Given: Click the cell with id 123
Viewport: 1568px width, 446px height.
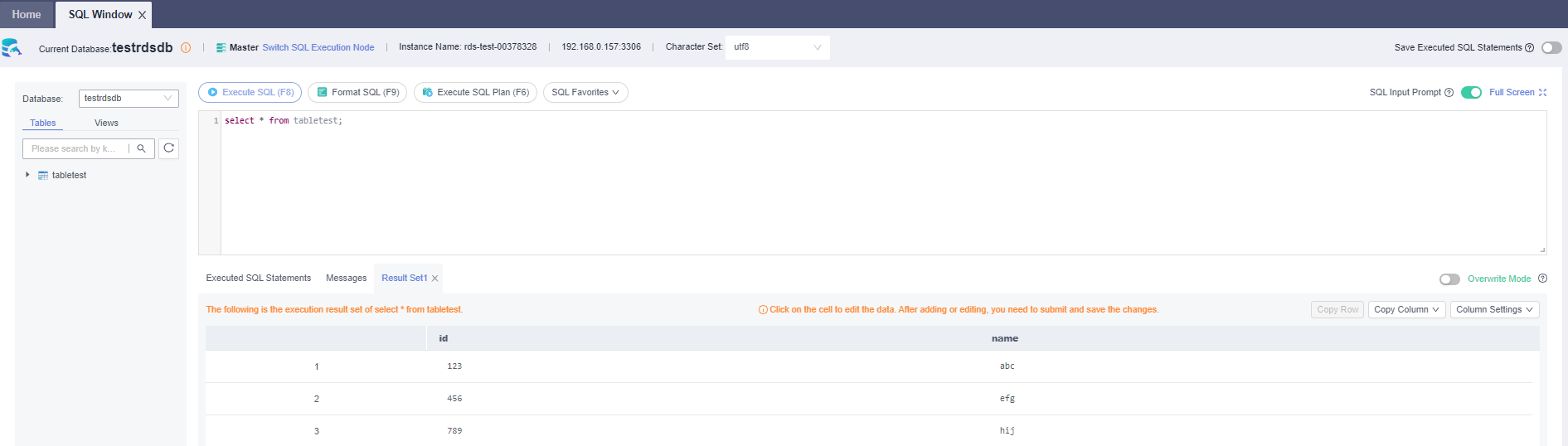Looking at the screenshot, I should point(454,366).
